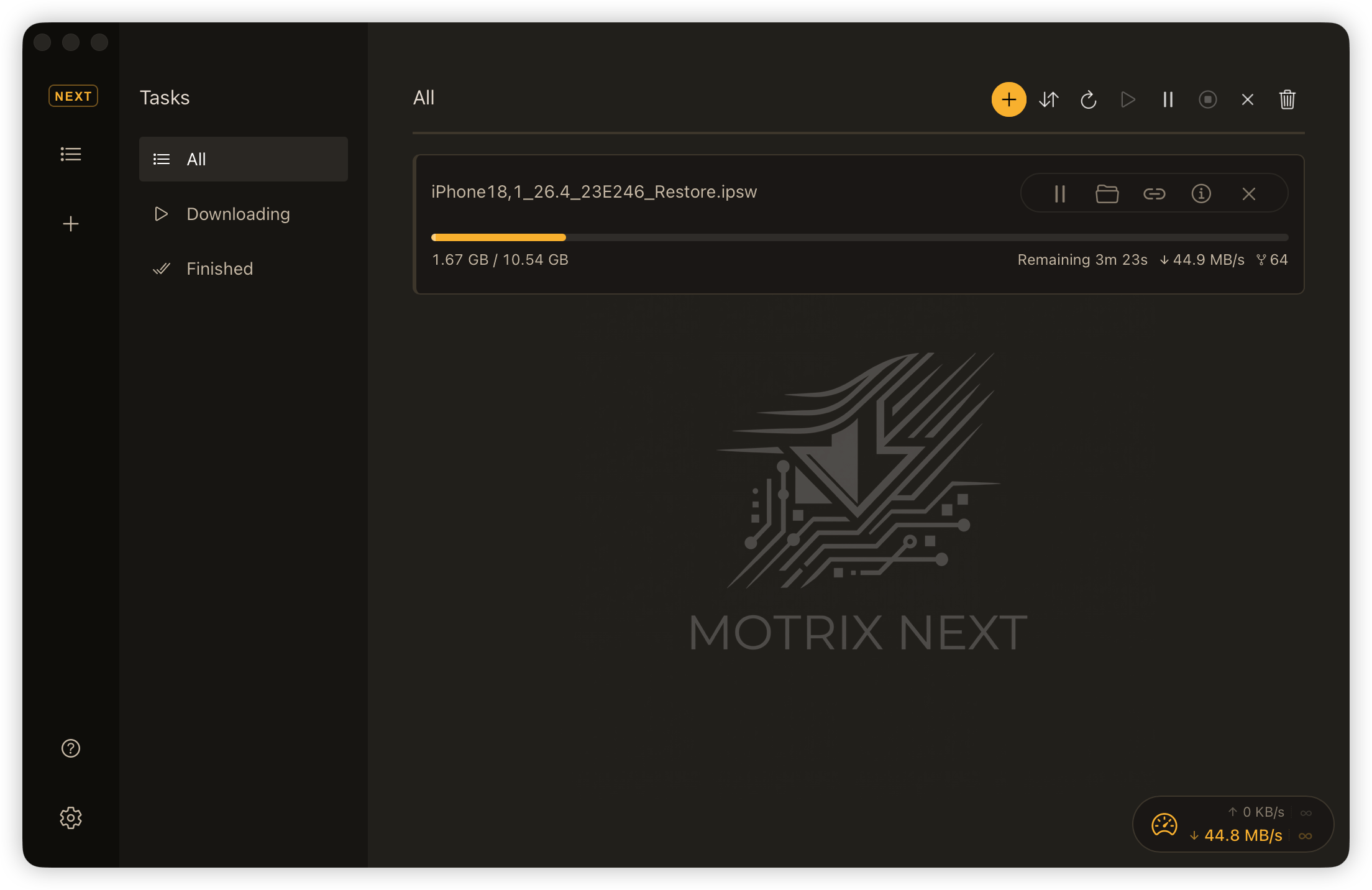
Task: Click the toolbar X remove icon
Action: tap(1248, 99)
